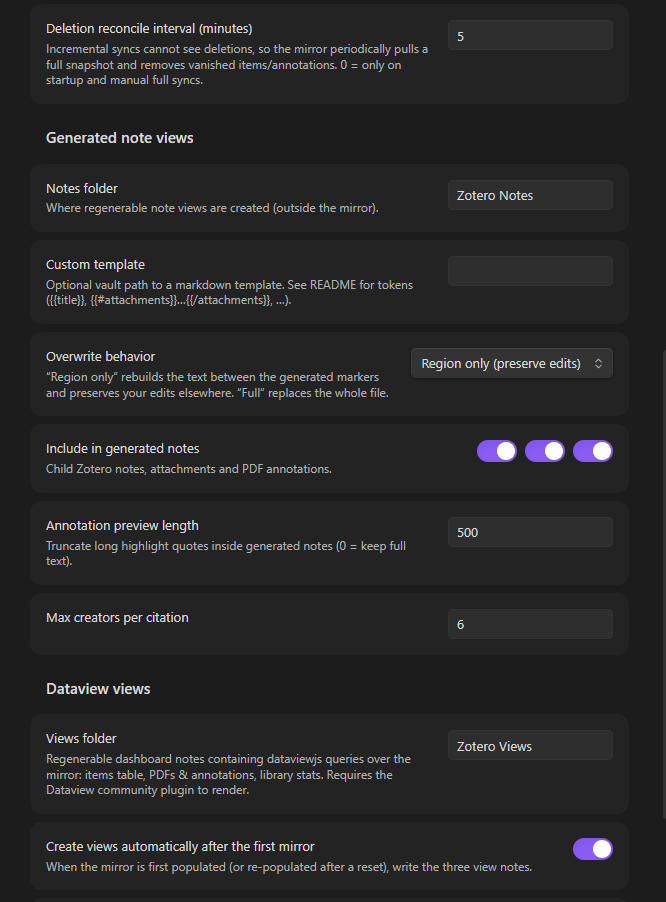Focus the empty Custom template field
This screenshot has width=666, height=902.
point(530,271)
